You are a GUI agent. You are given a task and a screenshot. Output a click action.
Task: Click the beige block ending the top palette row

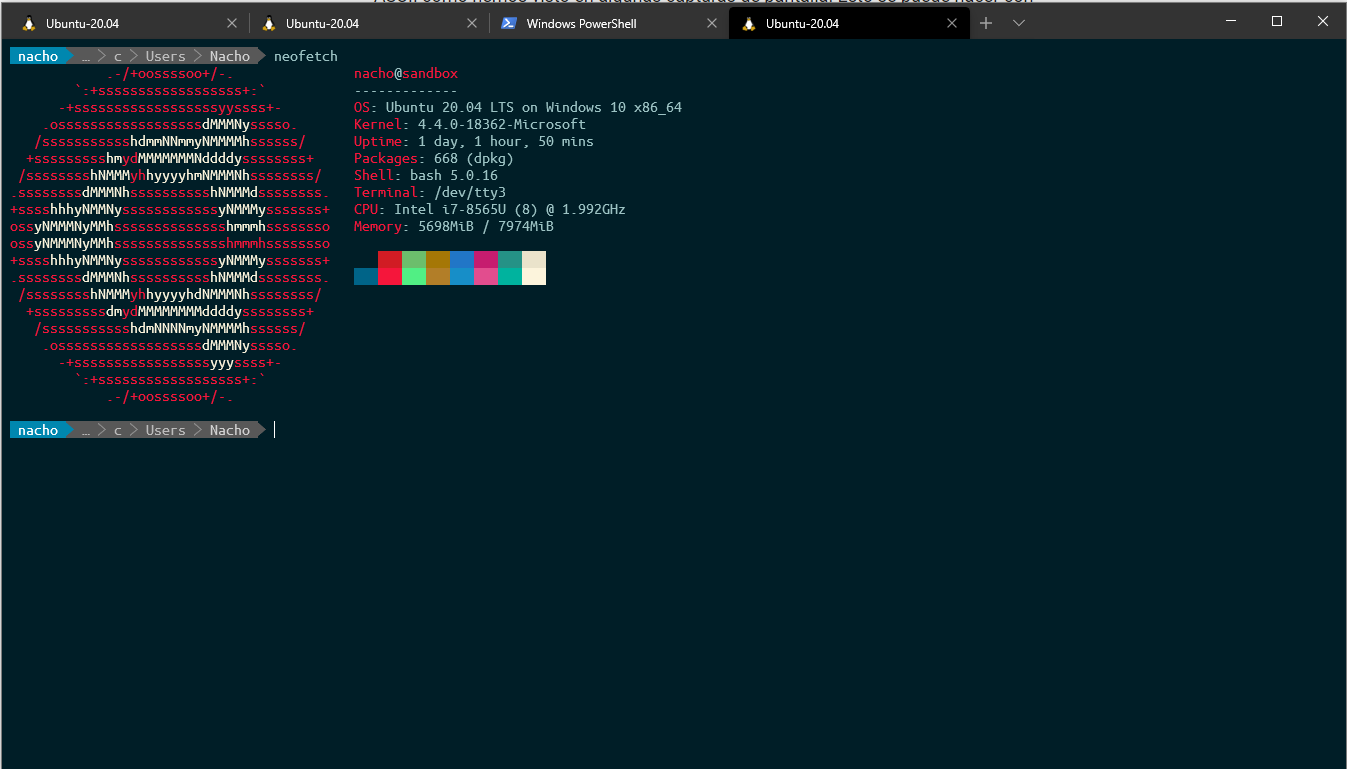coord(534,259)
